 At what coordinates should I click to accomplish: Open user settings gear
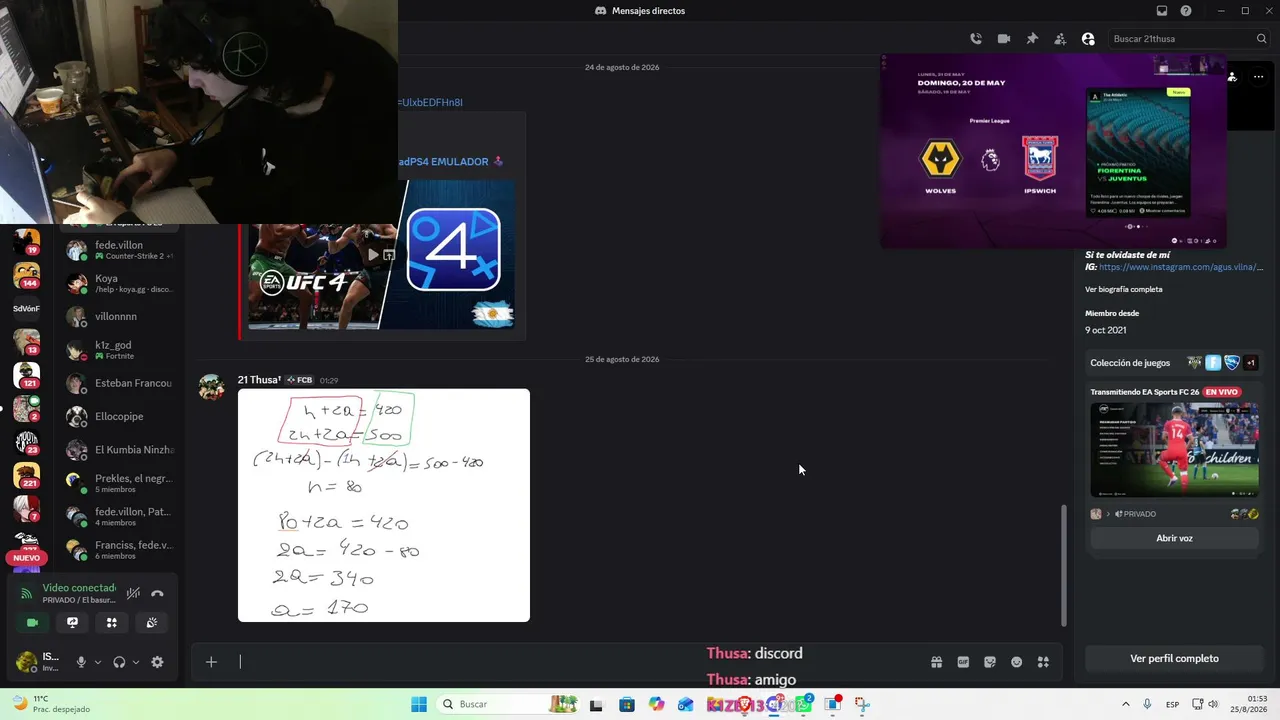(x=157, y=662)
